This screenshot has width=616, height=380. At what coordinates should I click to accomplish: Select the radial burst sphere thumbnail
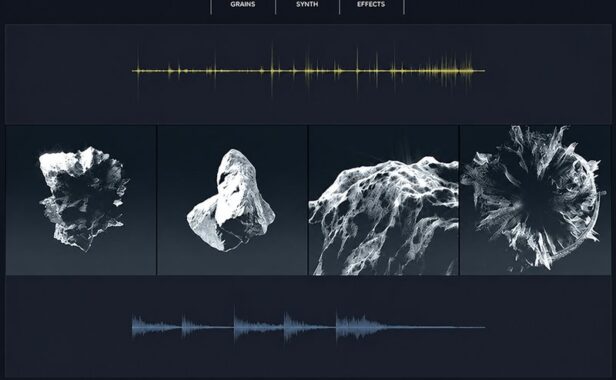(x=535, y=200)
